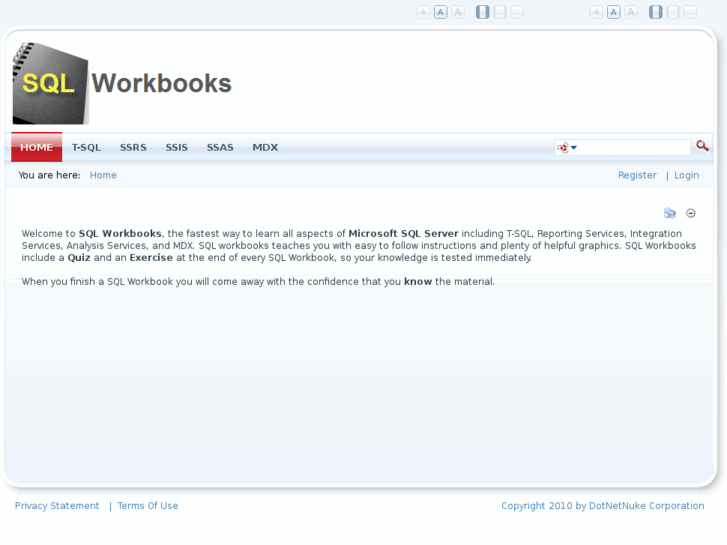
Task: Choose full page width in left-hand icon group
Action: tap(517, 12)
